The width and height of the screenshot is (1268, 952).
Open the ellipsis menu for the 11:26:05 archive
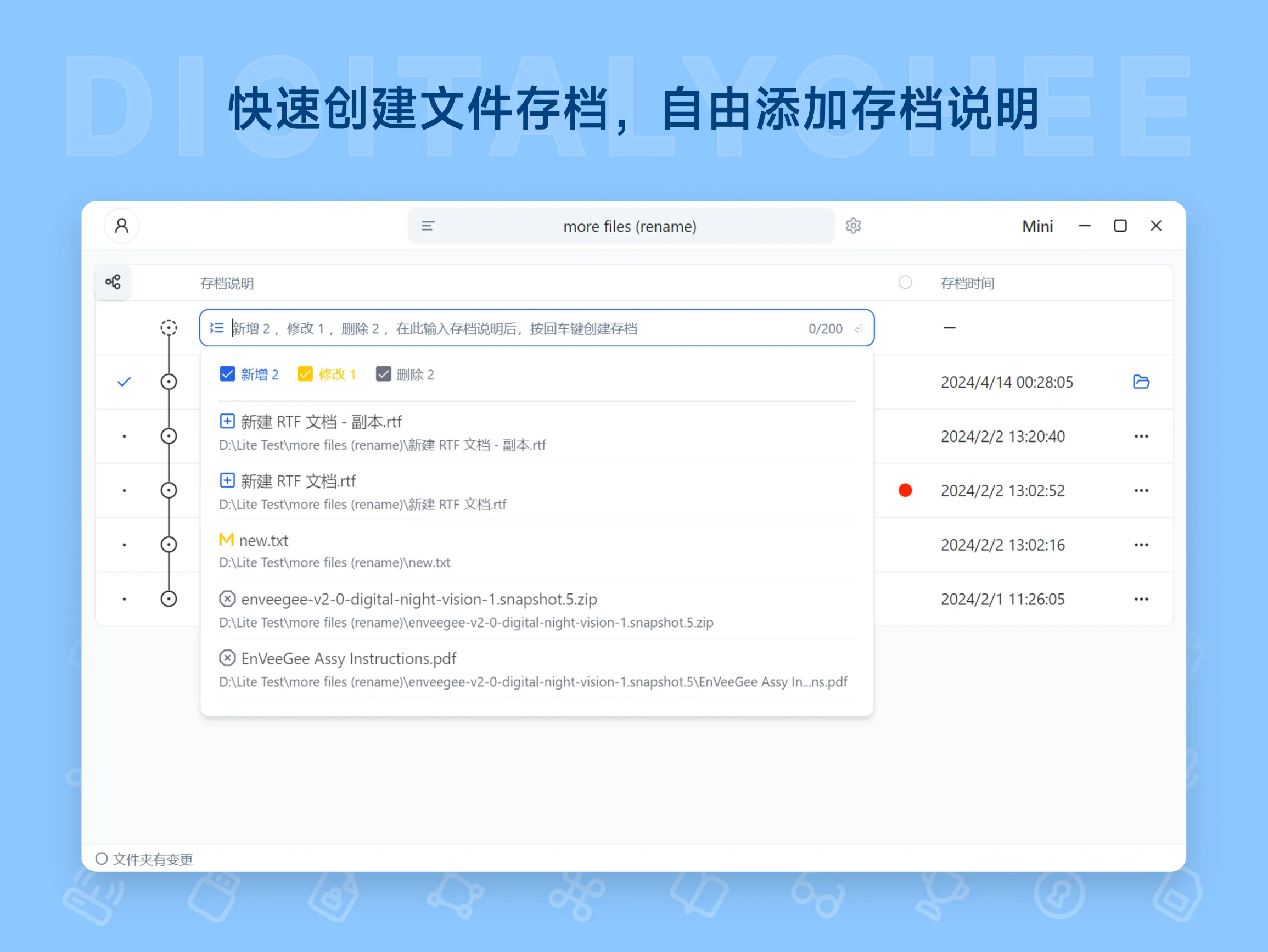[x=1141, y=599]
